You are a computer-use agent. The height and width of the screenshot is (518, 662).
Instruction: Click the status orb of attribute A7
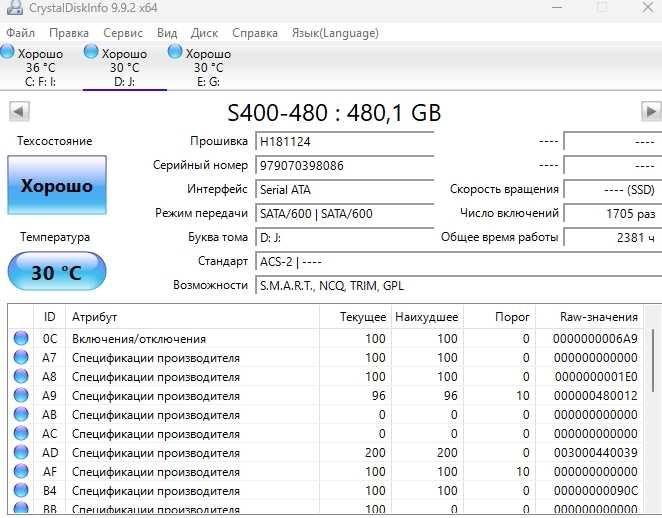pos(21,357)
